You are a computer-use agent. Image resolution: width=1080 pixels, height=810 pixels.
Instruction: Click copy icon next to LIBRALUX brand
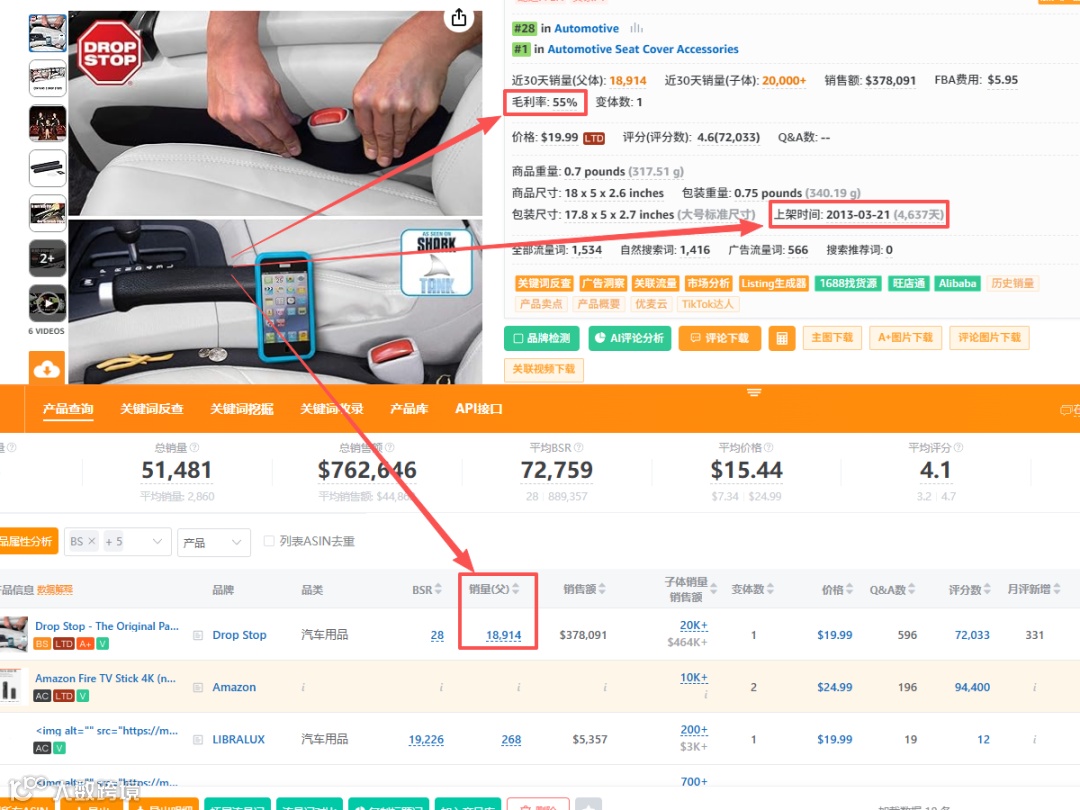click(198, 740)
